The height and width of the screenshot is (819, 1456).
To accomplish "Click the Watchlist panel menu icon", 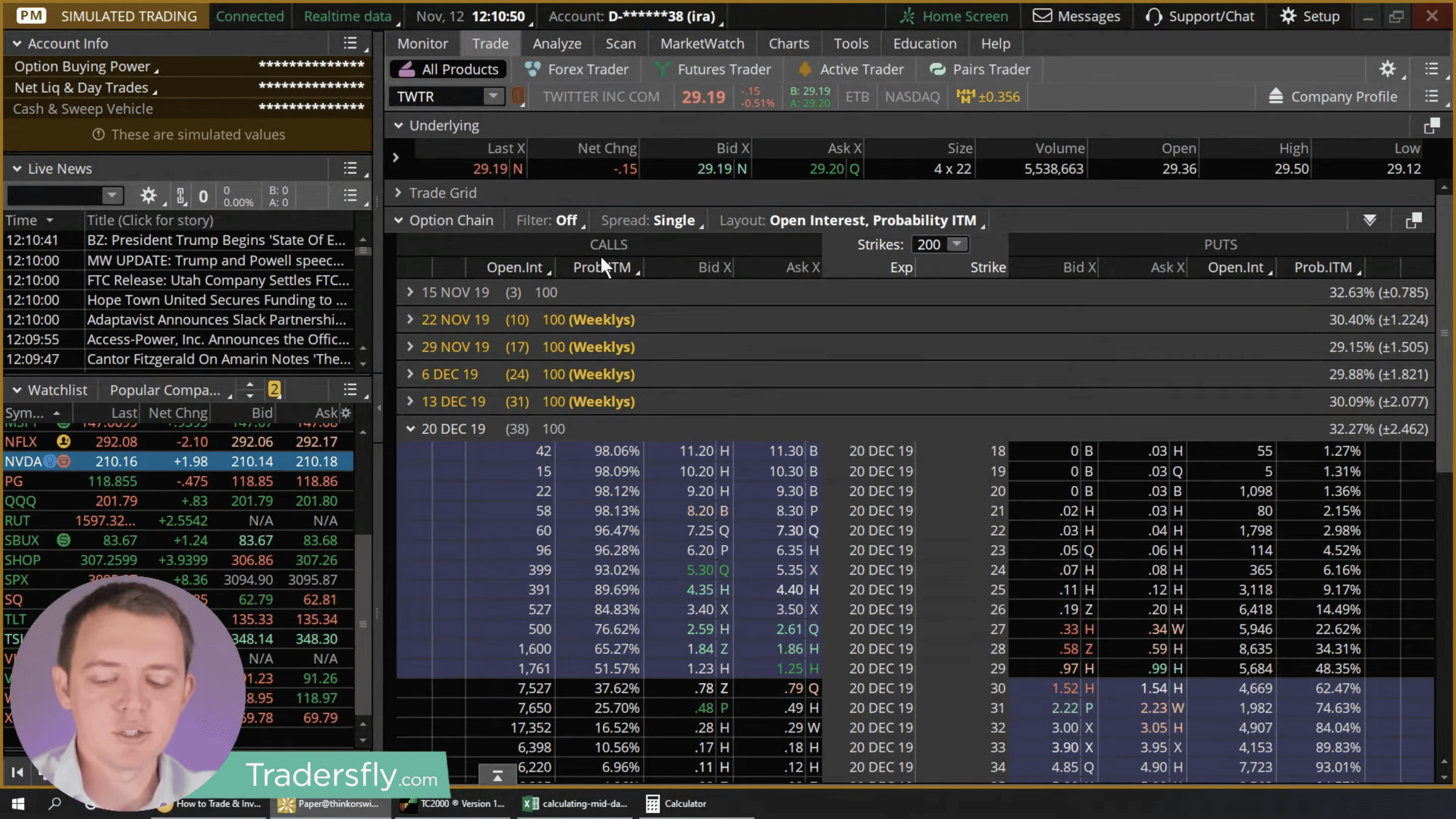I will pos(350,389).
